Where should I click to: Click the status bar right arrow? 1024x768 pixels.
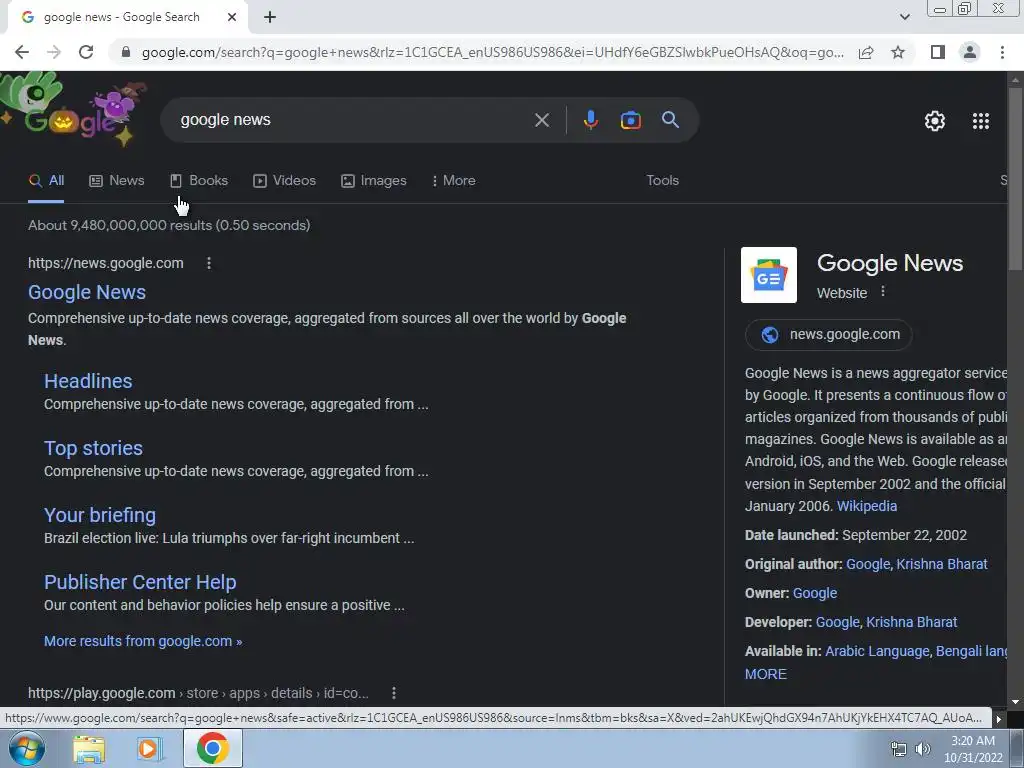[998, 719]
